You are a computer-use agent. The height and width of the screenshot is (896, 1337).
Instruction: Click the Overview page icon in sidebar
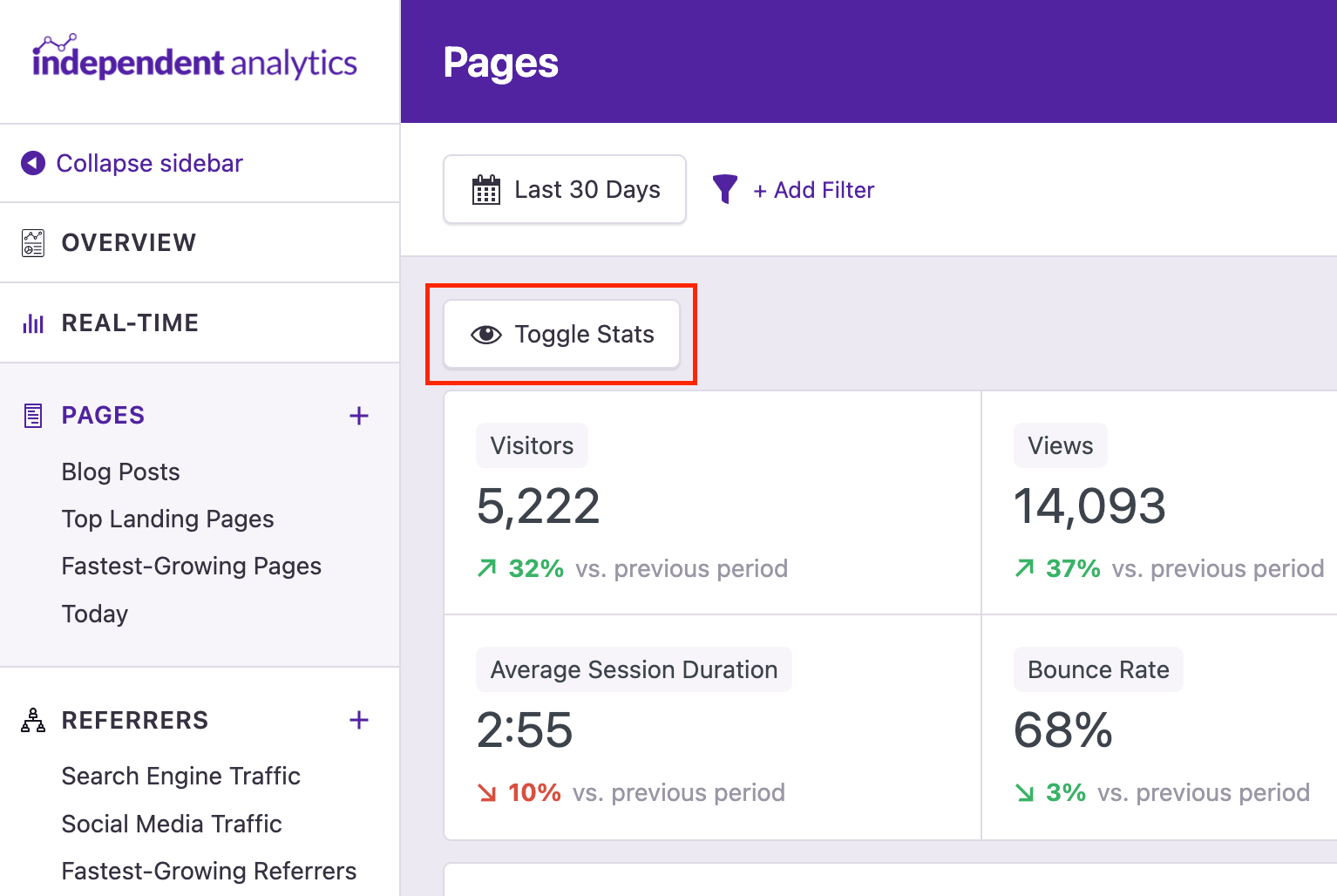32,242
